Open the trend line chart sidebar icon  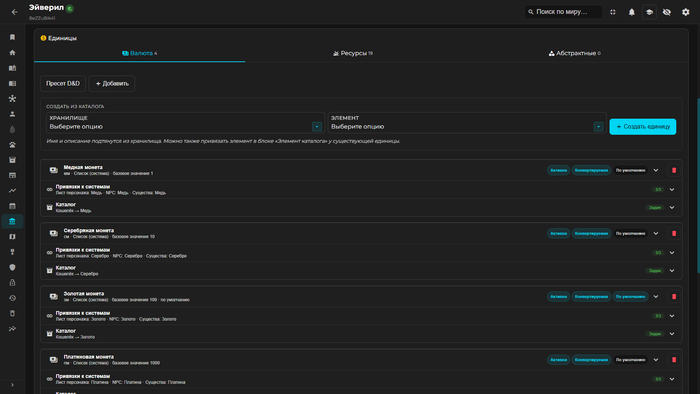click(x=12, y=191)
